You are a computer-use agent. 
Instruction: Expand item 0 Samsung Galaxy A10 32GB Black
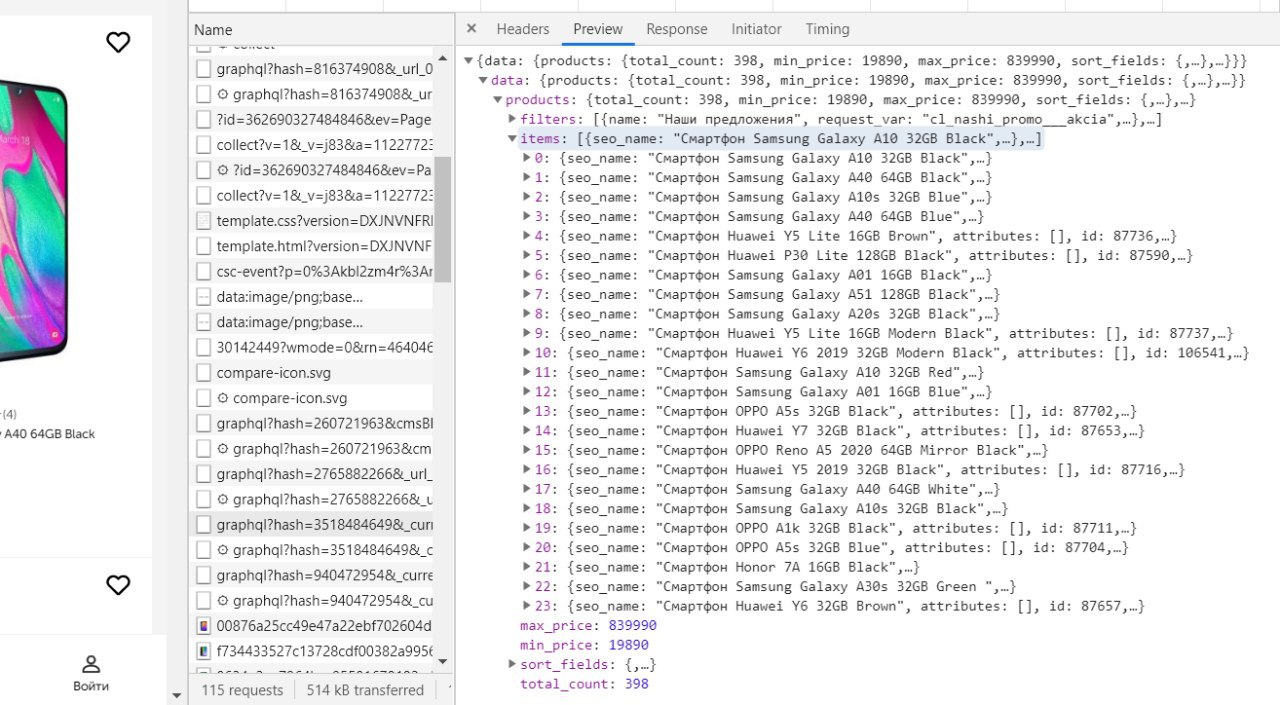click(528, 158)
